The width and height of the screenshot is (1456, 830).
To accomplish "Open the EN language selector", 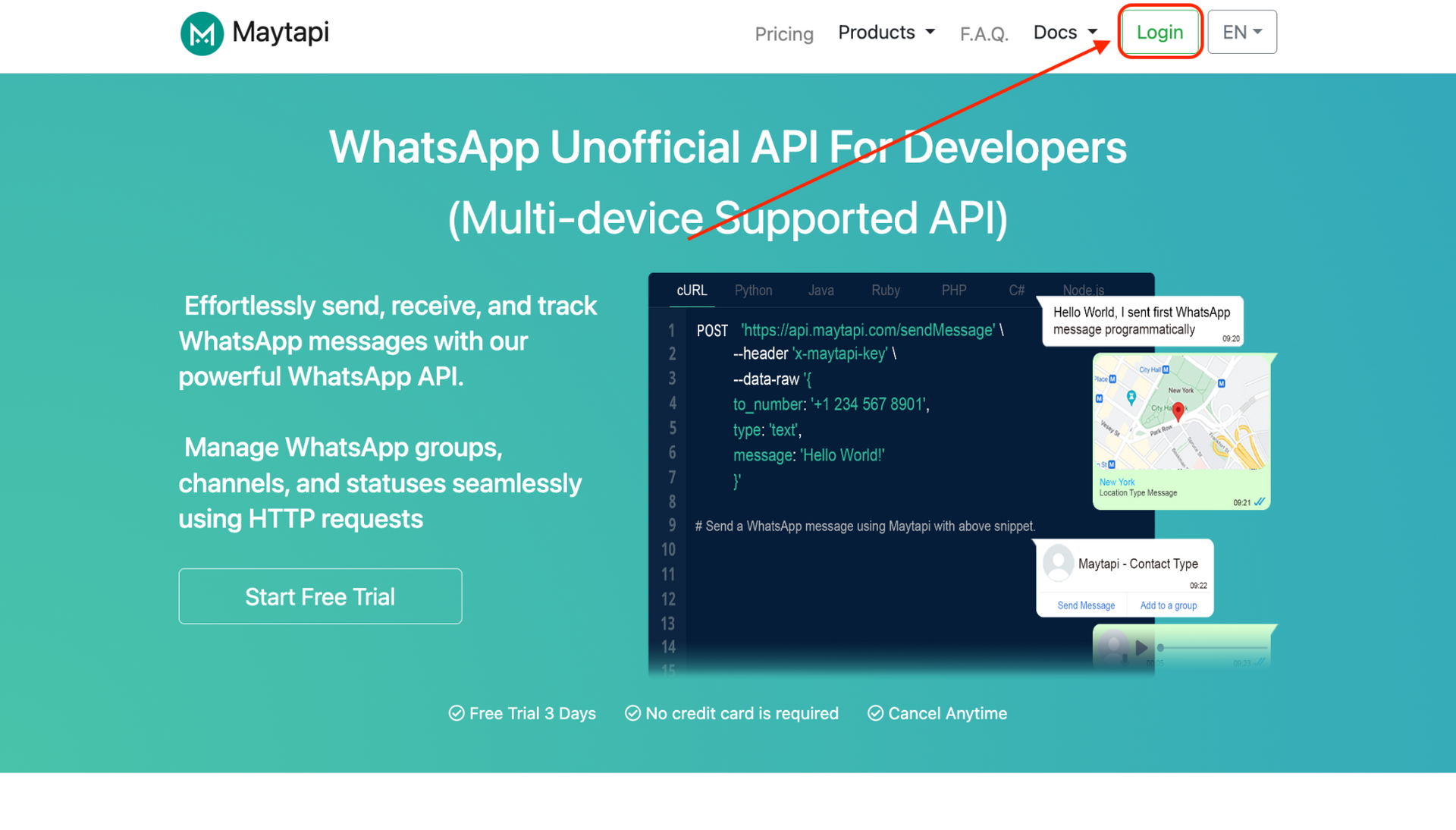I will [x=1242, y=32].
